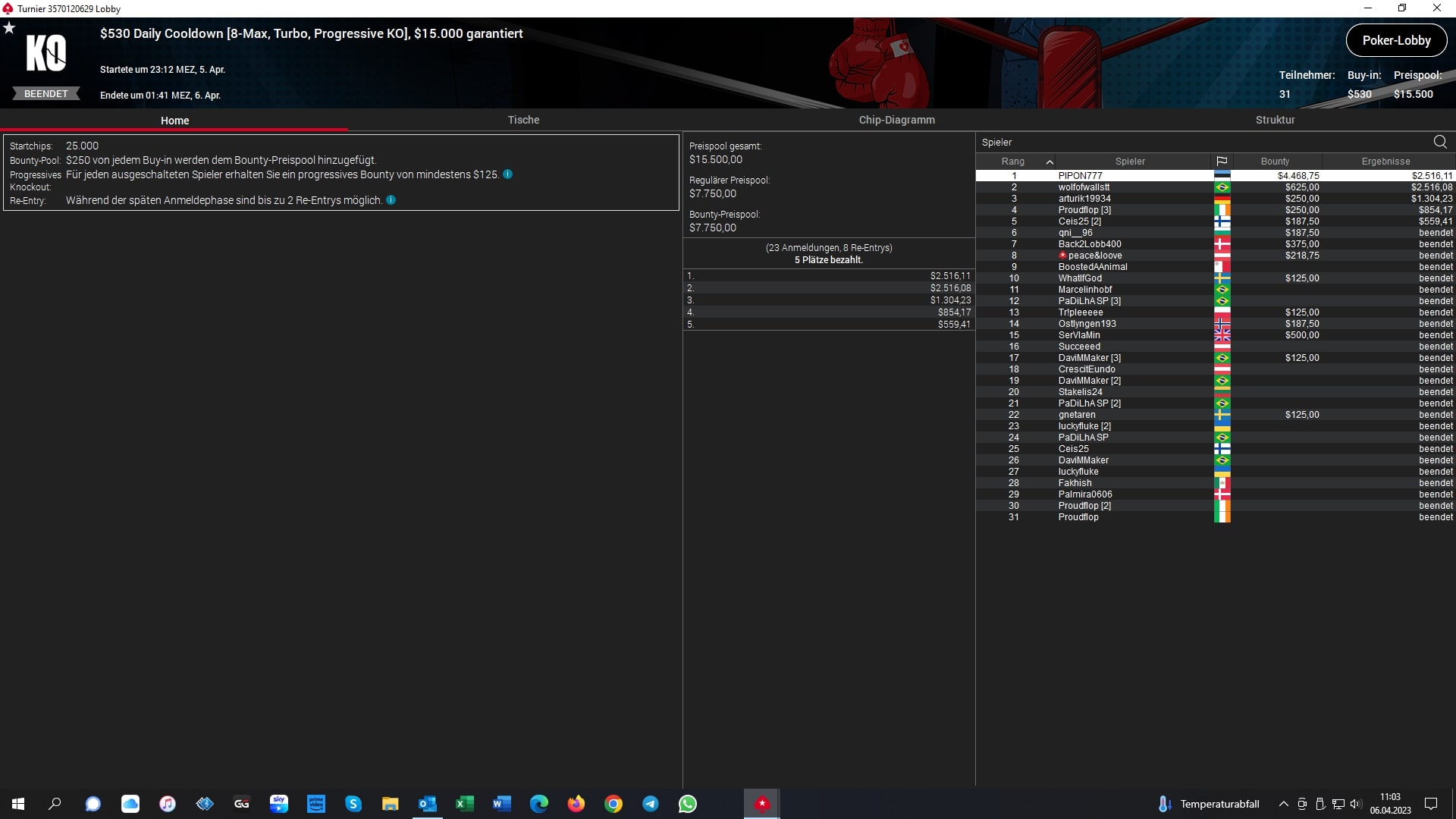Screen dimensions: 1456x819
Task: Switch to the Tische tab
Action: click(523, 120)
